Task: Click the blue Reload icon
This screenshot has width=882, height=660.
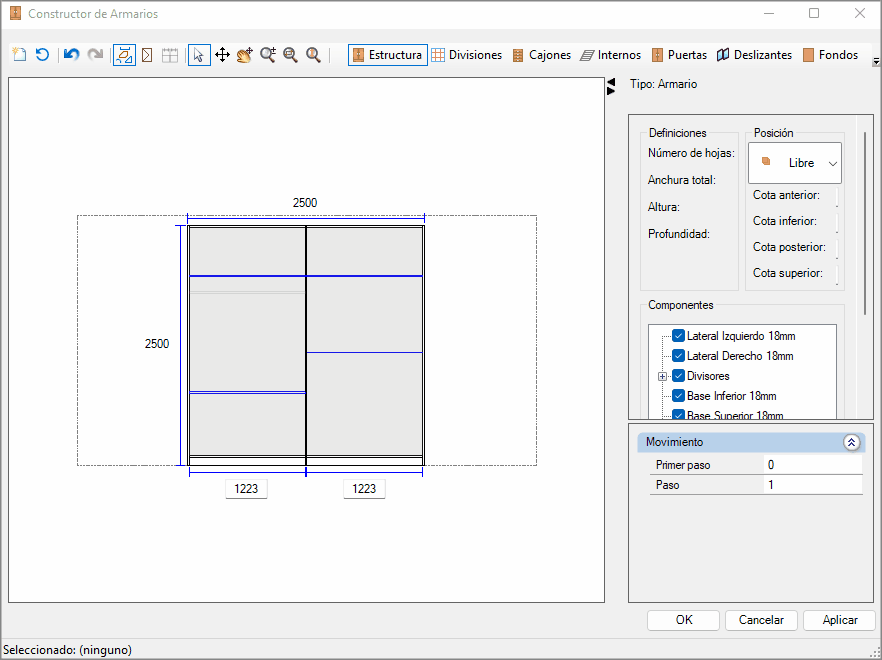Action: (x=43, y=55)
